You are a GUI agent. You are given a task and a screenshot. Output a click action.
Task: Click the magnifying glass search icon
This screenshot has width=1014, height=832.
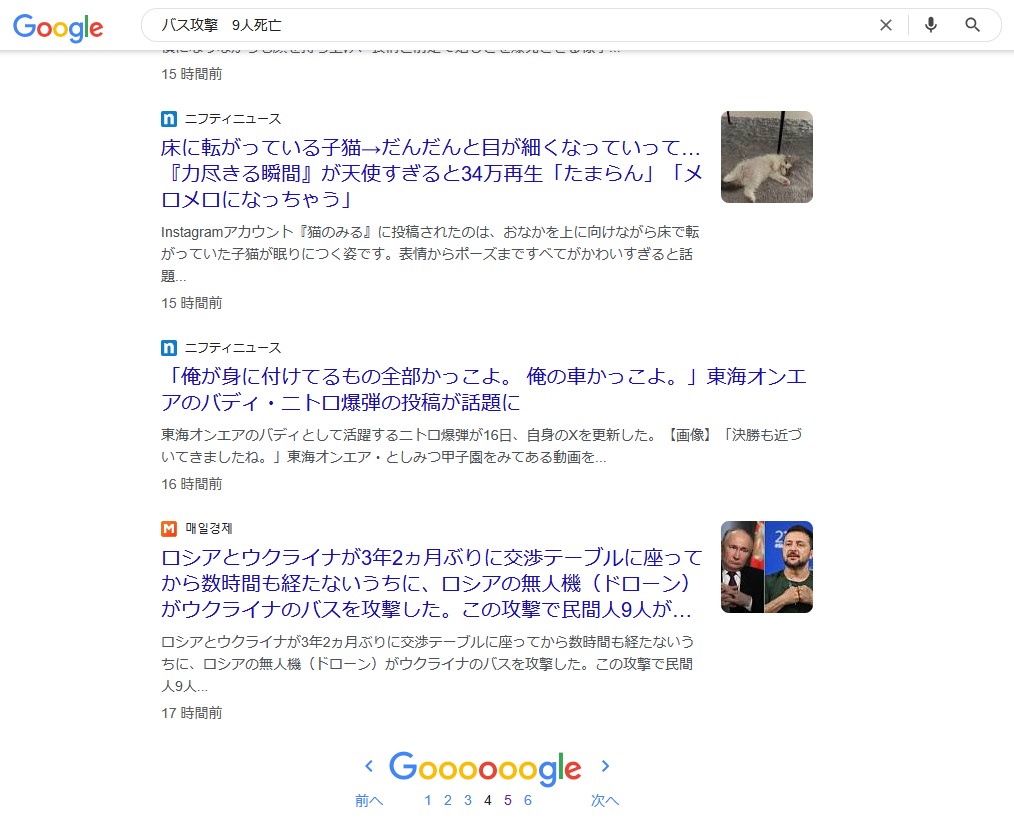click(x=972, y=25)
